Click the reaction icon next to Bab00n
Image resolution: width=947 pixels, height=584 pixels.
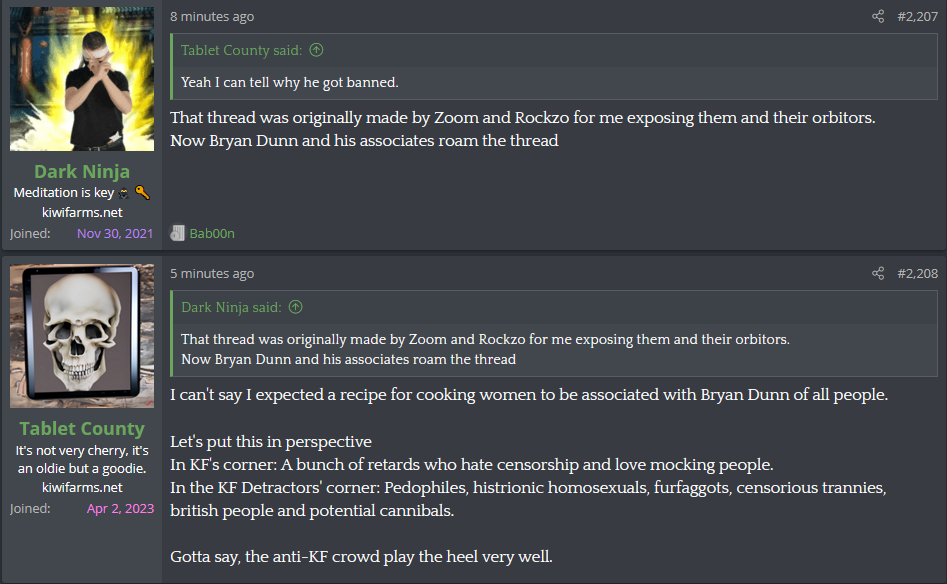178,233
